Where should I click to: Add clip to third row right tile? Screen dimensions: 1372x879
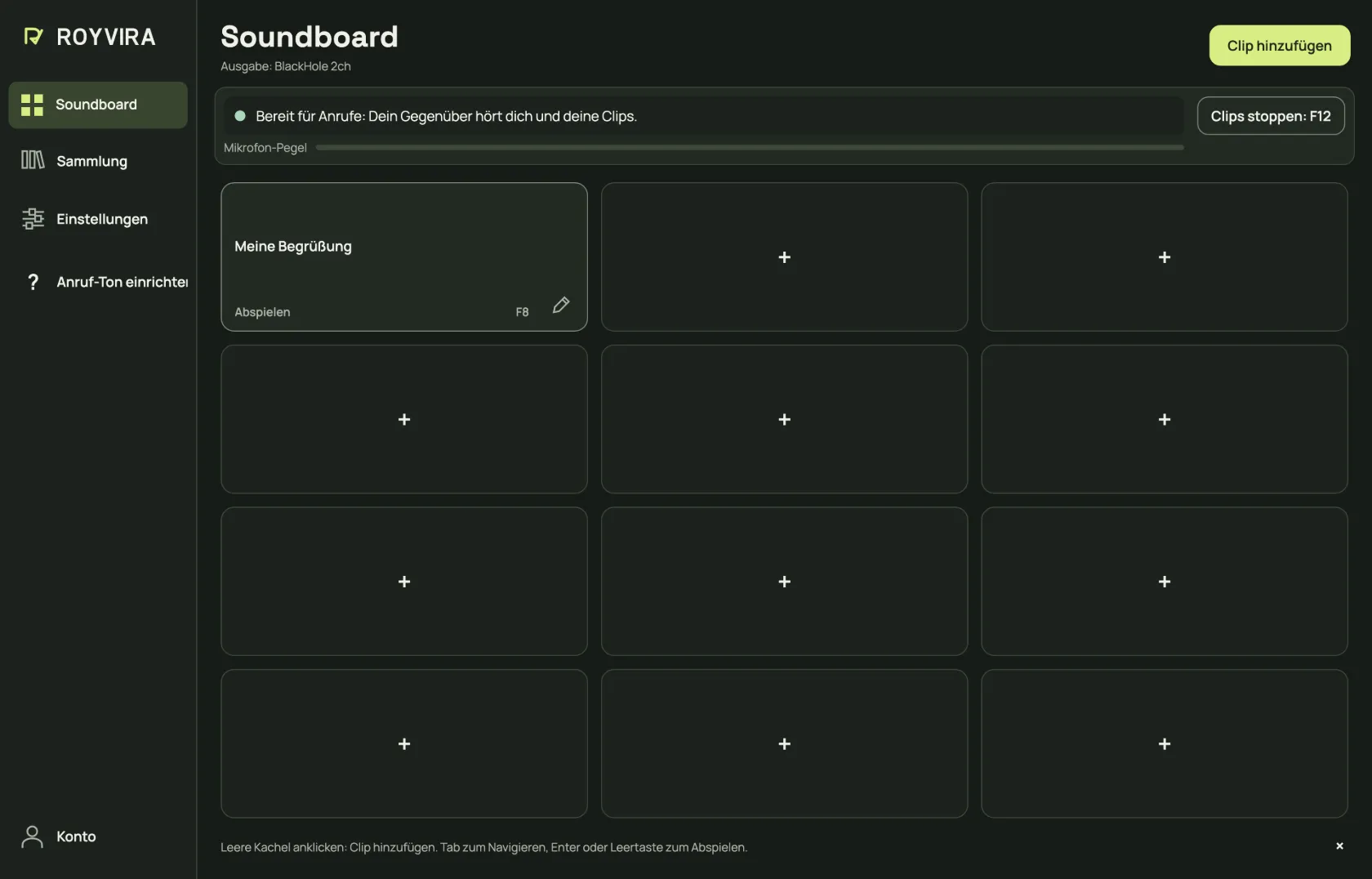pyautogui.click(x=1165, y=582)
